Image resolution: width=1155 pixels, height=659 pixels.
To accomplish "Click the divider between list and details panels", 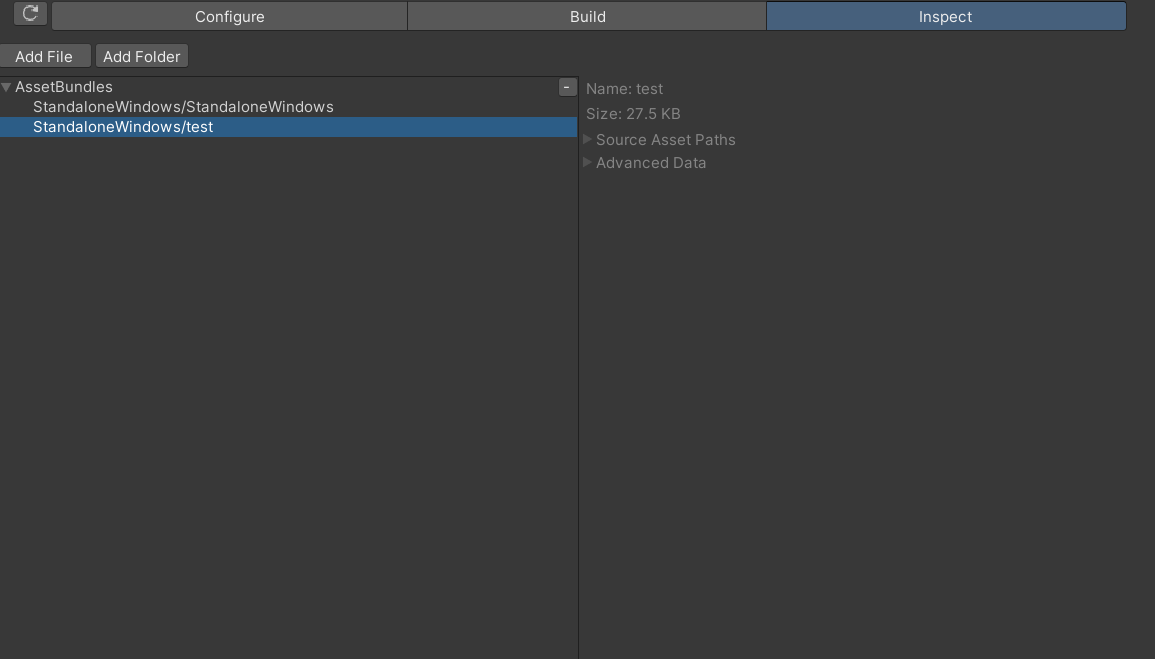I will tap(578, 400).
